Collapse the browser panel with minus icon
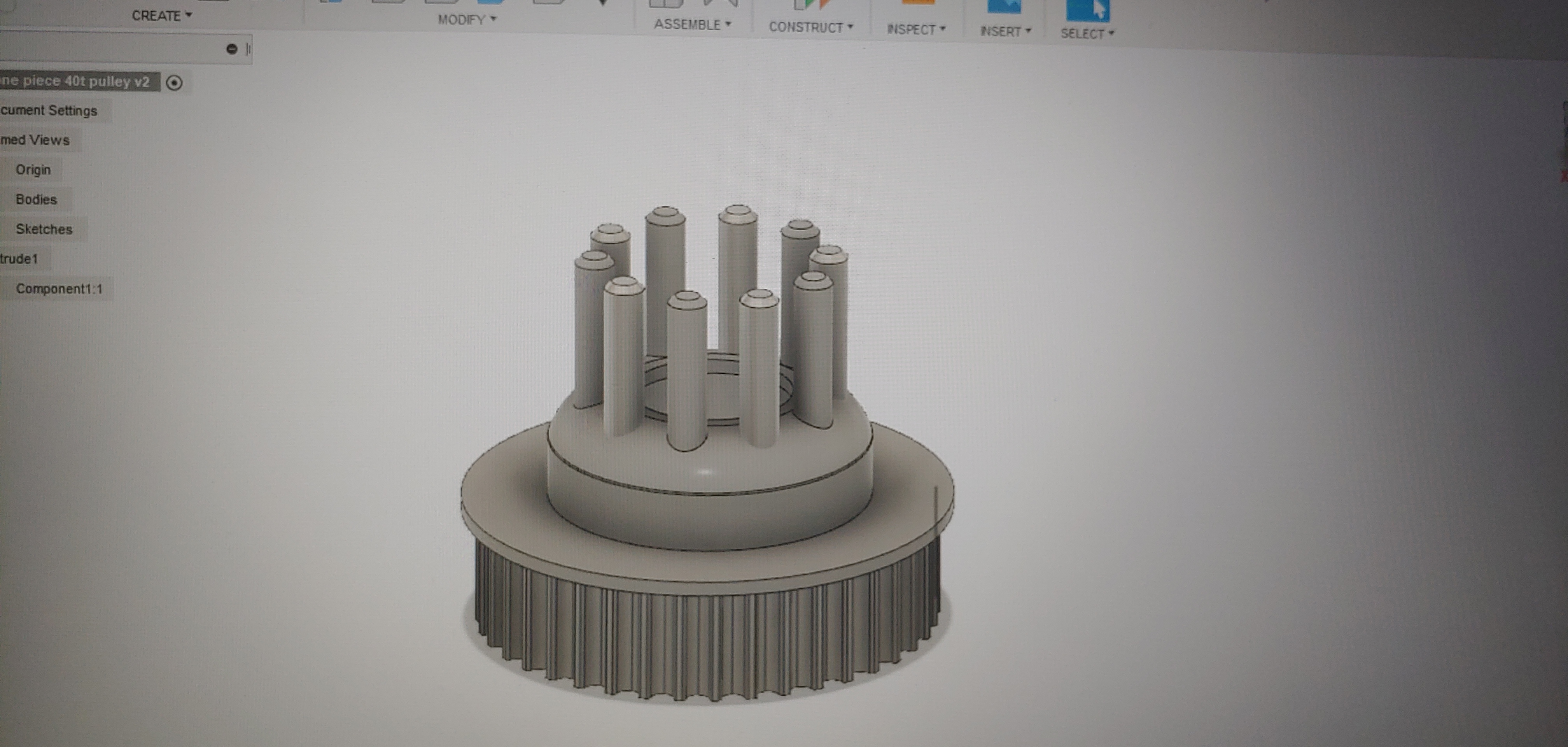Image resolution: width=1568 pixels, height=747 pixels. (x=231, y=49)
